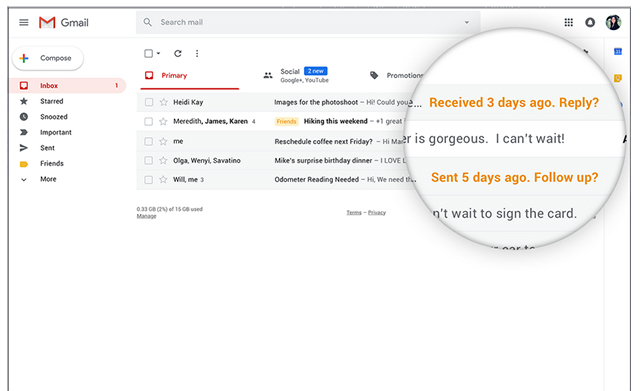The image size is (640, 391).
Task: Open the Snoozed folder
Action: [54, 117]
